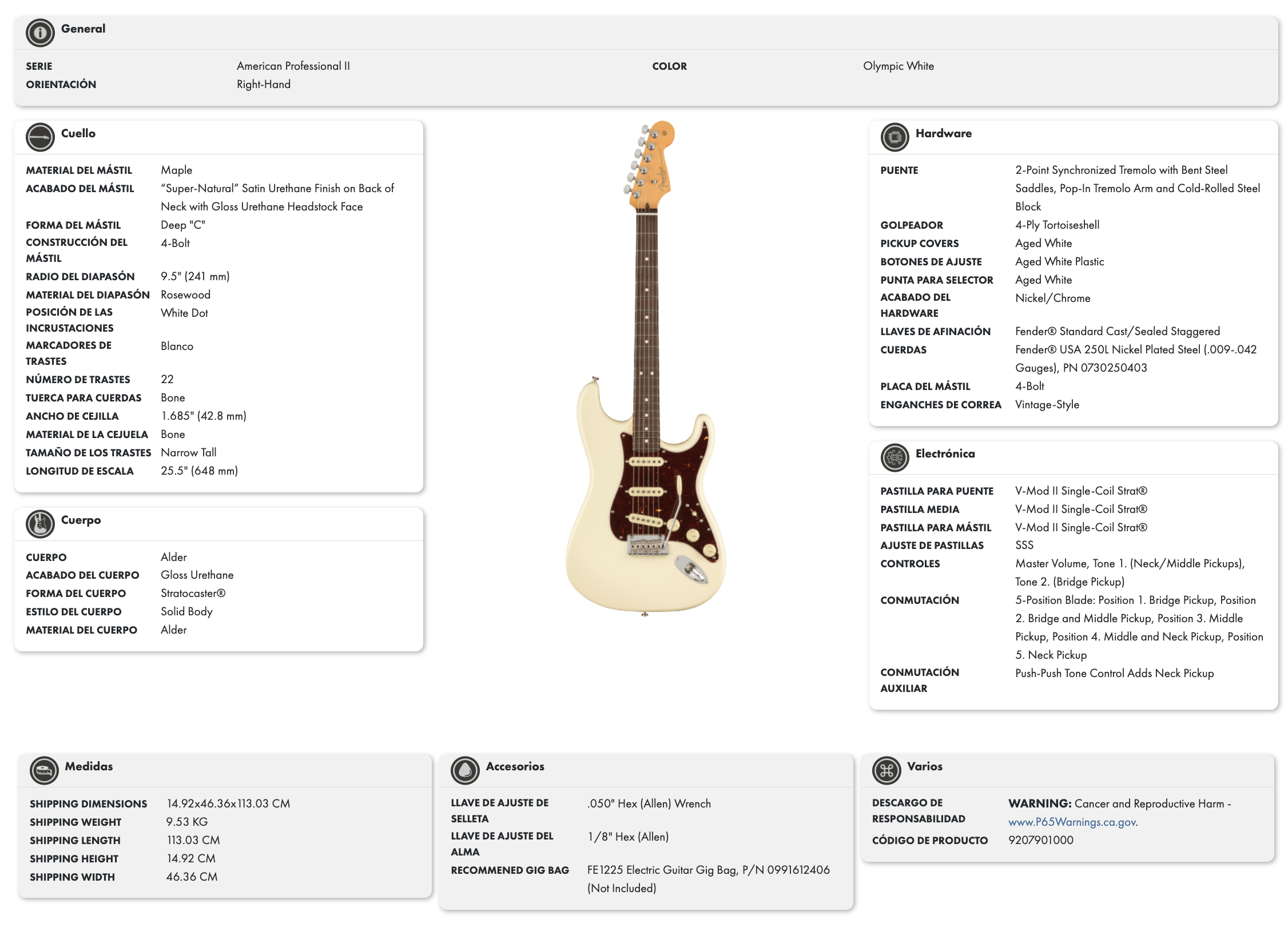Click the Varios section heading
The image size is (1288, 947).
pyautogui.click(x=925, y=766)
